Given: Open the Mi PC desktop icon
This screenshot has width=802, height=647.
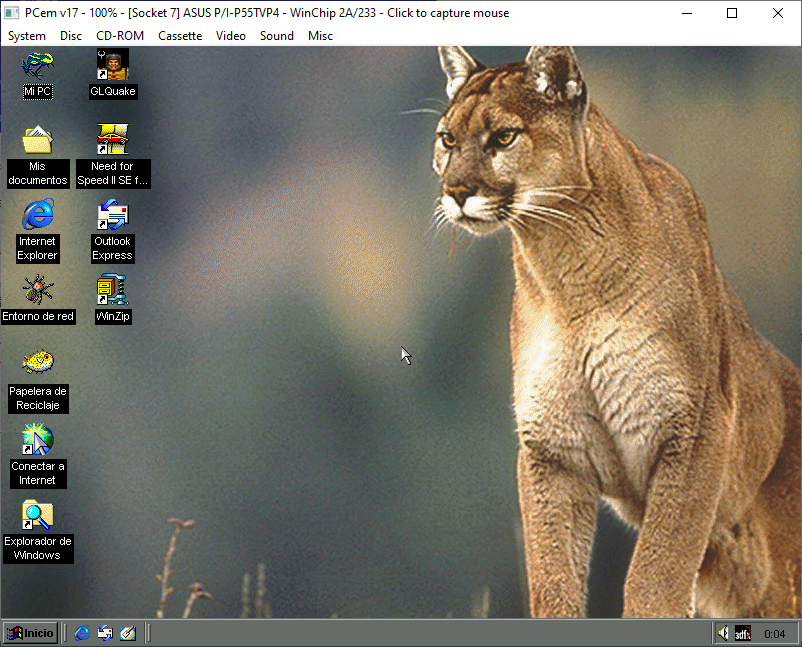Looking at the screenshot, I should coord(38,67).
